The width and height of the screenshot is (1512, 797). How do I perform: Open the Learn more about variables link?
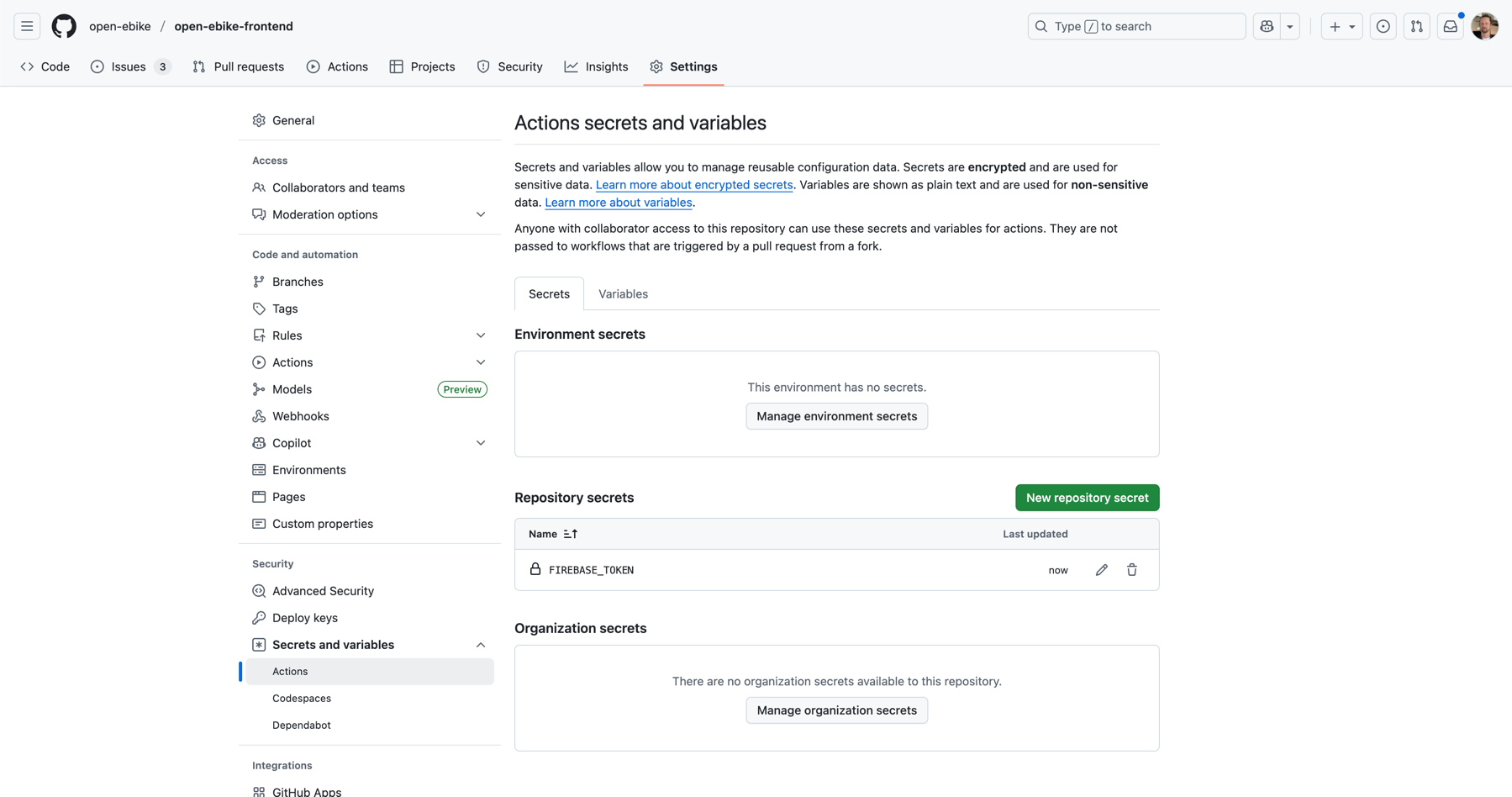[x=619, y=203]
